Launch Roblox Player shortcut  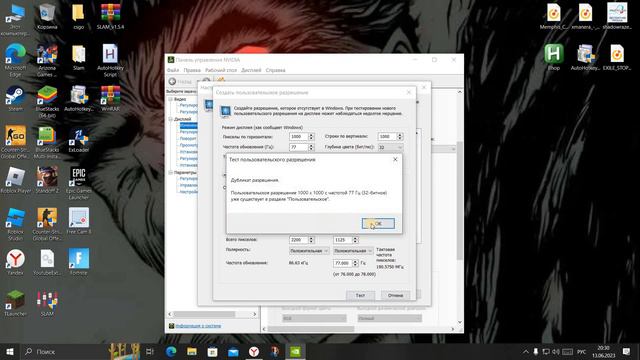(x=15, y=180)
